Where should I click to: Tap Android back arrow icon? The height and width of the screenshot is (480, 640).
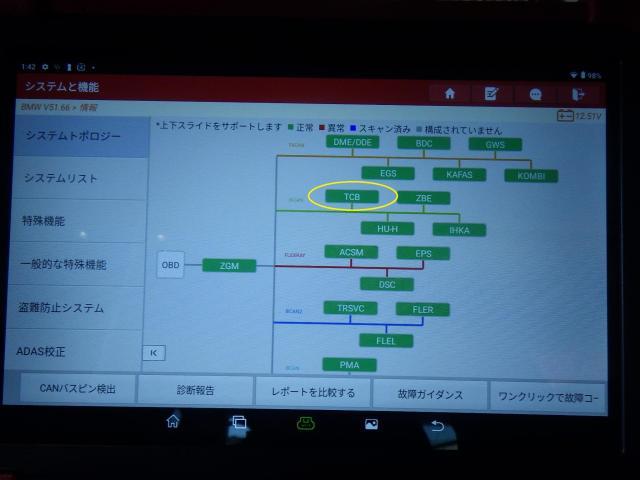pos(437,426)
